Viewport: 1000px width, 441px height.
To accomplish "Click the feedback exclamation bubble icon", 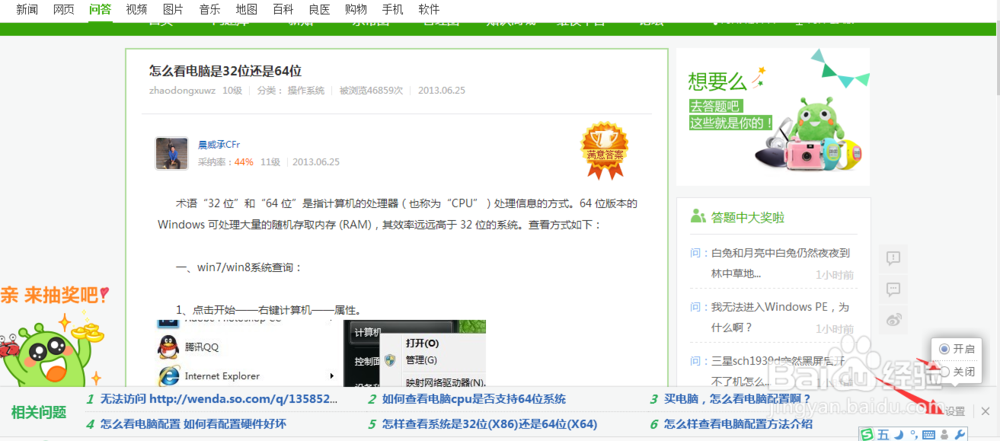I will click(x=893, y=258).
